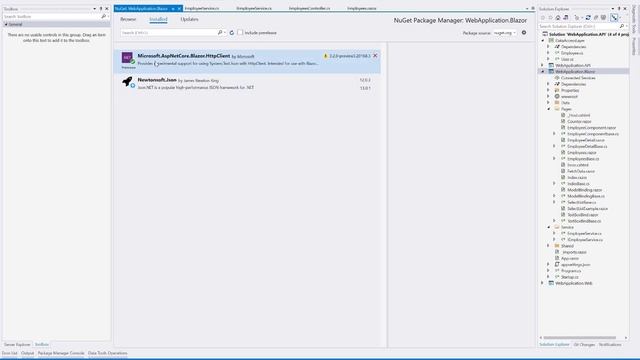Open the Solution Explorer window options dropdown arrow

tap(613, 9)
